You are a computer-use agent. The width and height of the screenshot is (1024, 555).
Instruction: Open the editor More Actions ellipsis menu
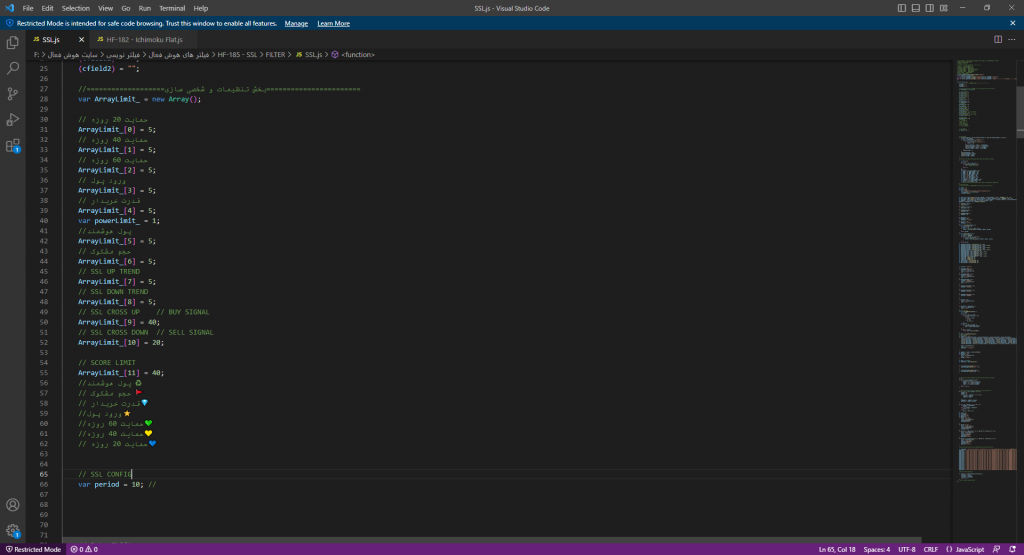(x=1012, y=39)
